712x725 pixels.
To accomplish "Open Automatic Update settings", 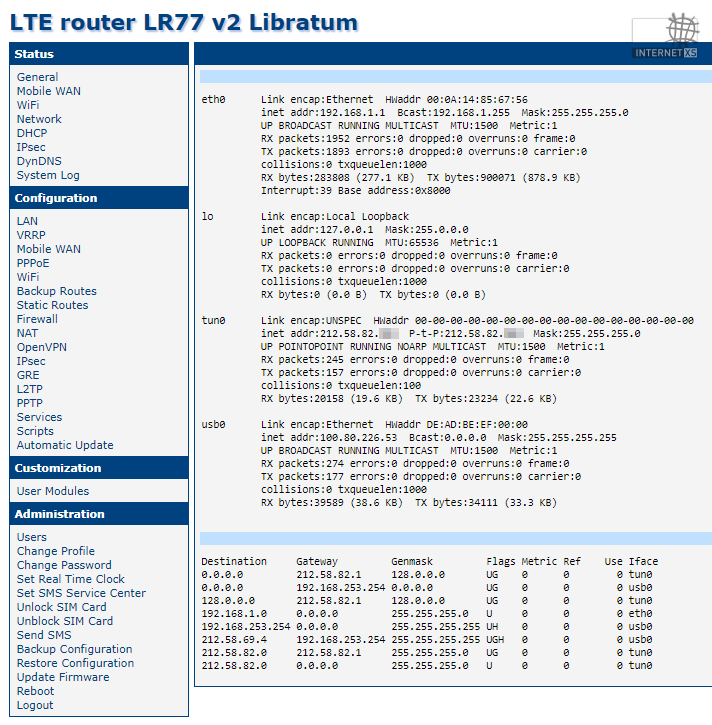I will coord(65,445).
